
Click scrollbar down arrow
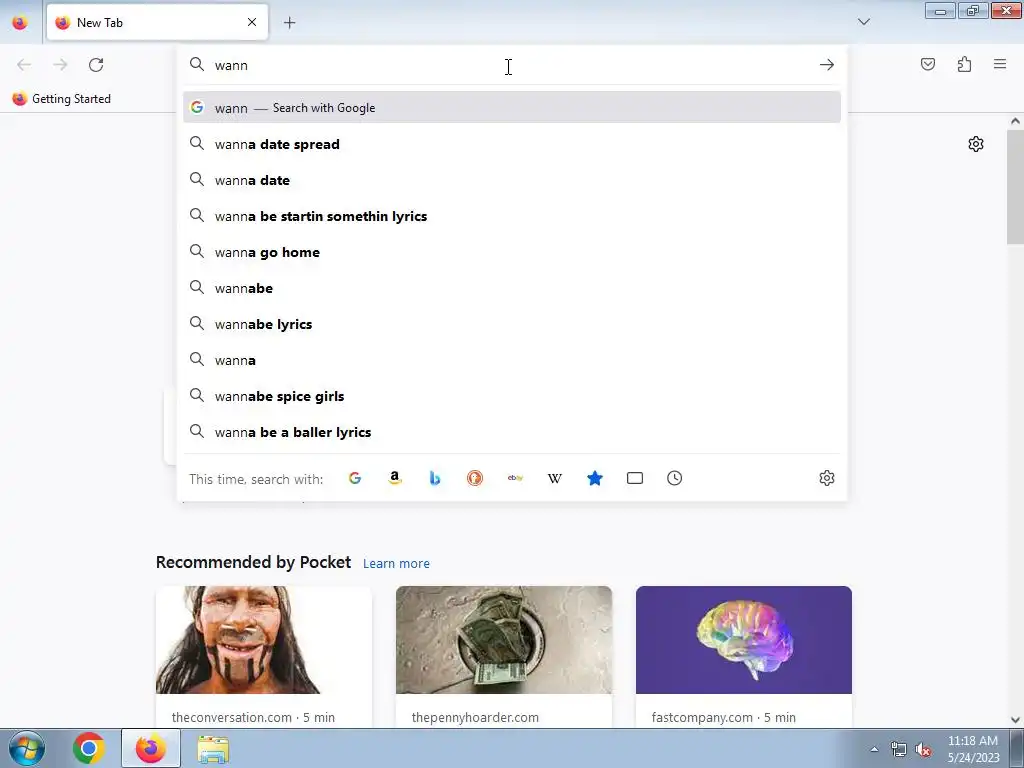click(1015, 720)
